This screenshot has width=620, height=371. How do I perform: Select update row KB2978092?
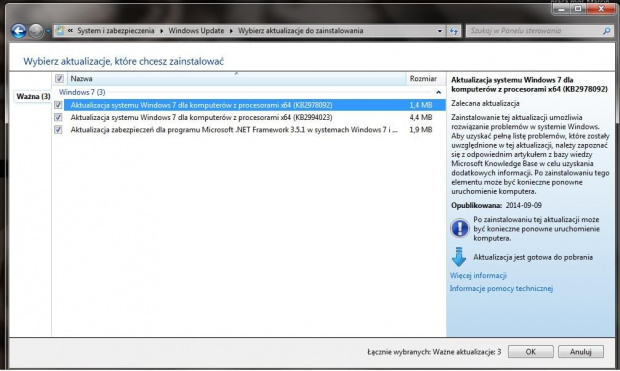[x=254, y=105]
